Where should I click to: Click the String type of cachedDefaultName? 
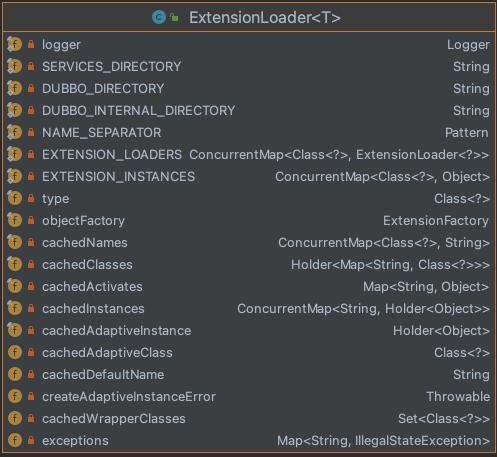tap(471, 375)
